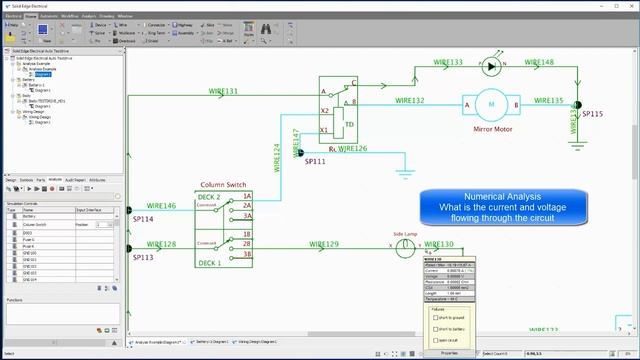Click the yellow Paste icon in ribbon
640x360 pixels.
(x=10, y=38)
